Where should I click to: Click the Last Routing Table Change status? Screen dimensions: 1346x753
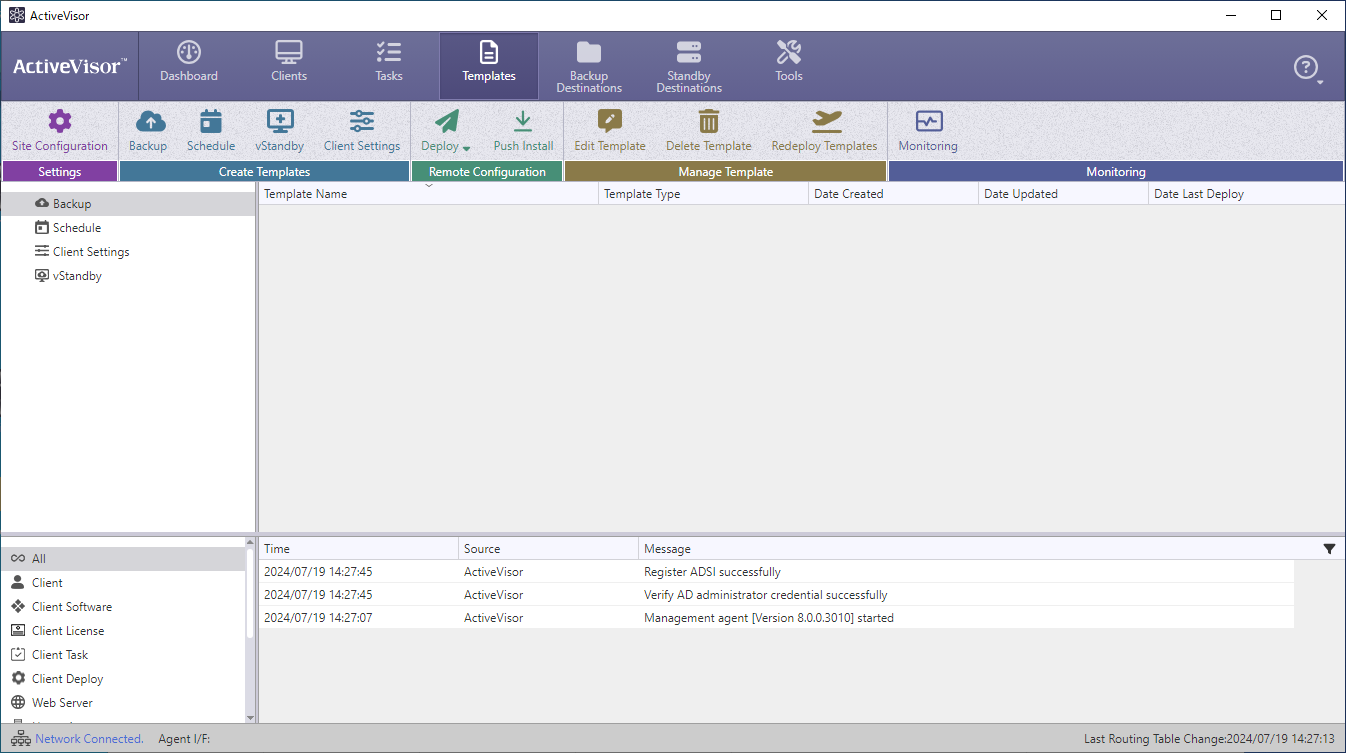point(1209,739)
